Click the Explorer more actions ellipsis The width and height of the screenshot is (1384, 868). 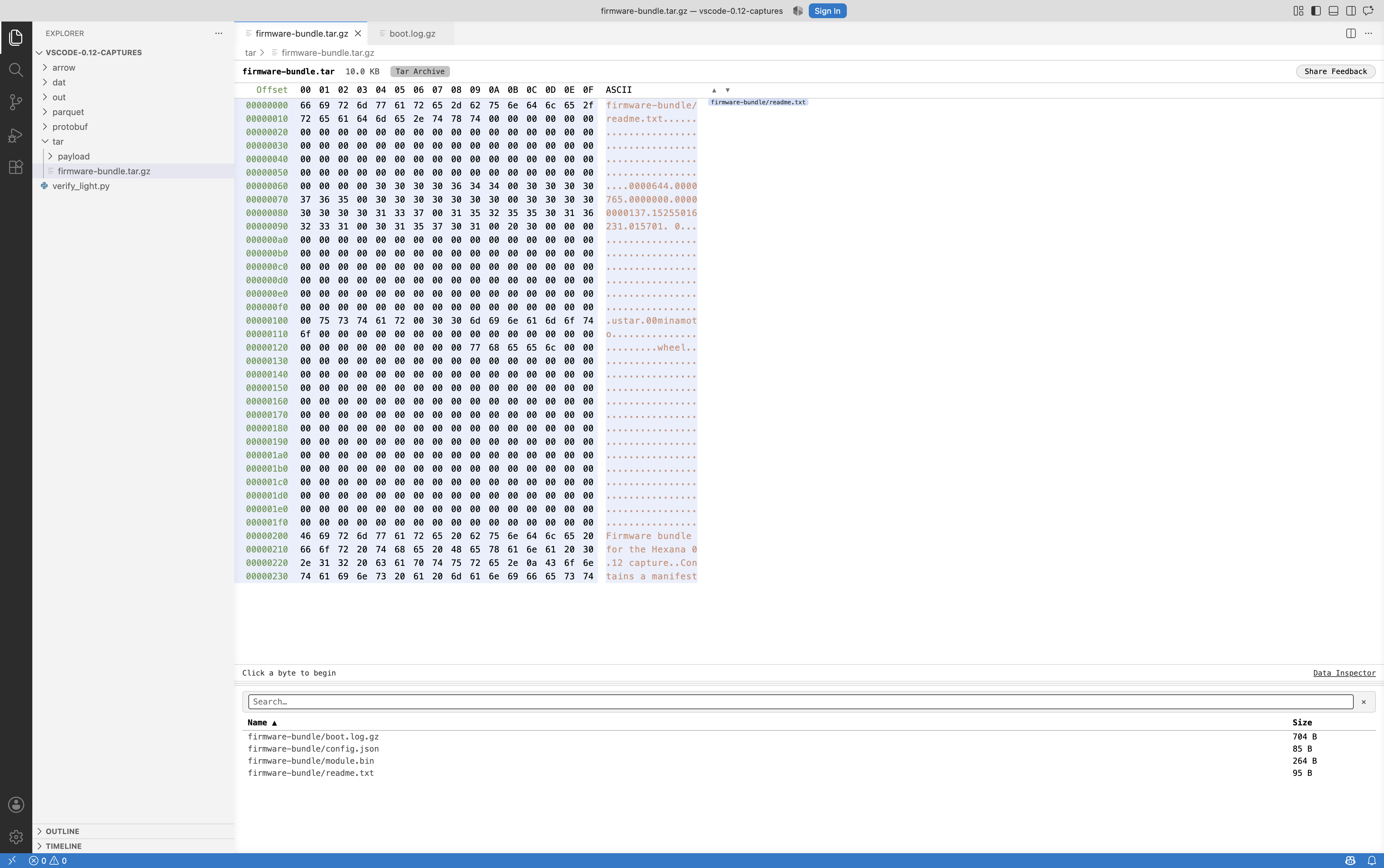coord(218,33)
